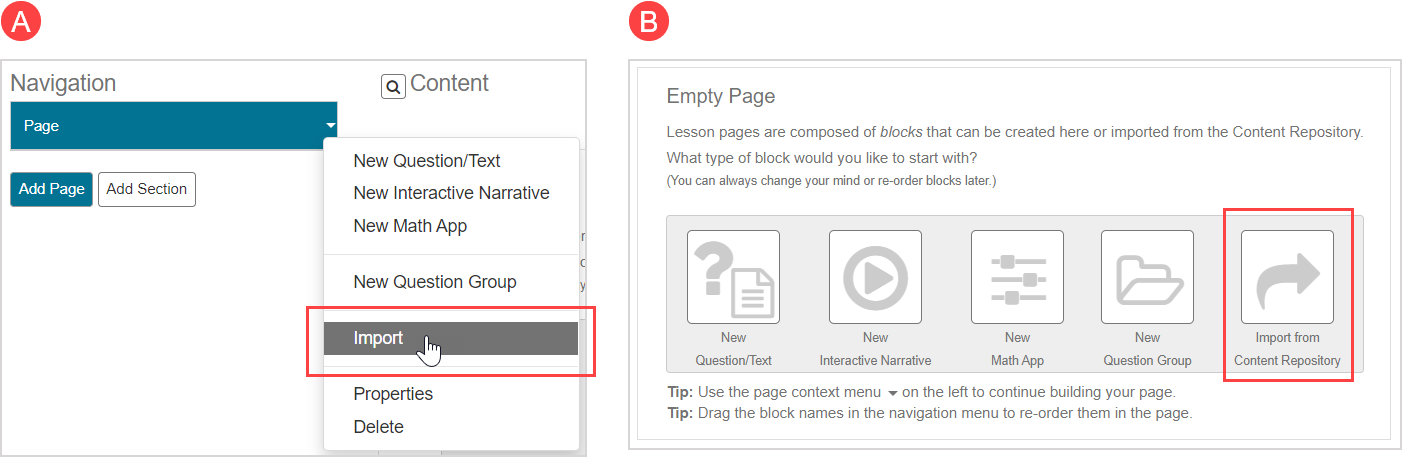Pick New Question Group from the context menu

click(x=434, y=282)
